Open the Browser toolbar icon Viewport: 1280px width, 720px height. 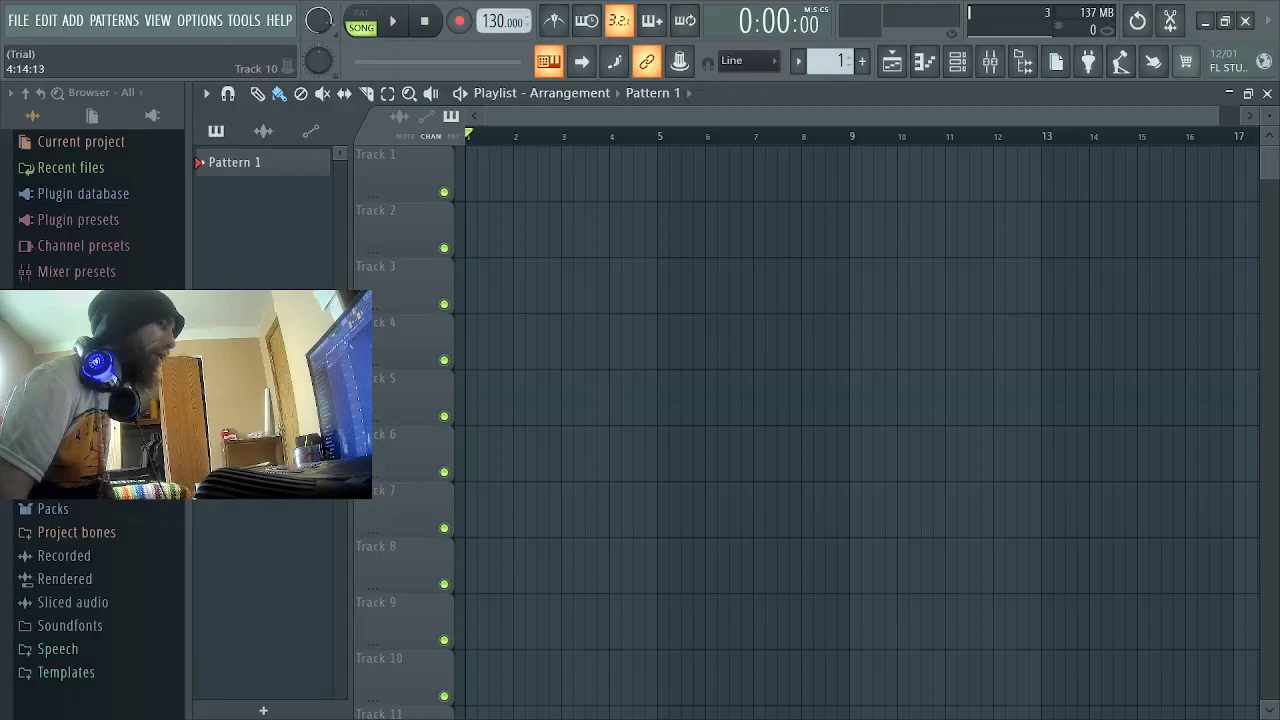[x=1023, y=62]
